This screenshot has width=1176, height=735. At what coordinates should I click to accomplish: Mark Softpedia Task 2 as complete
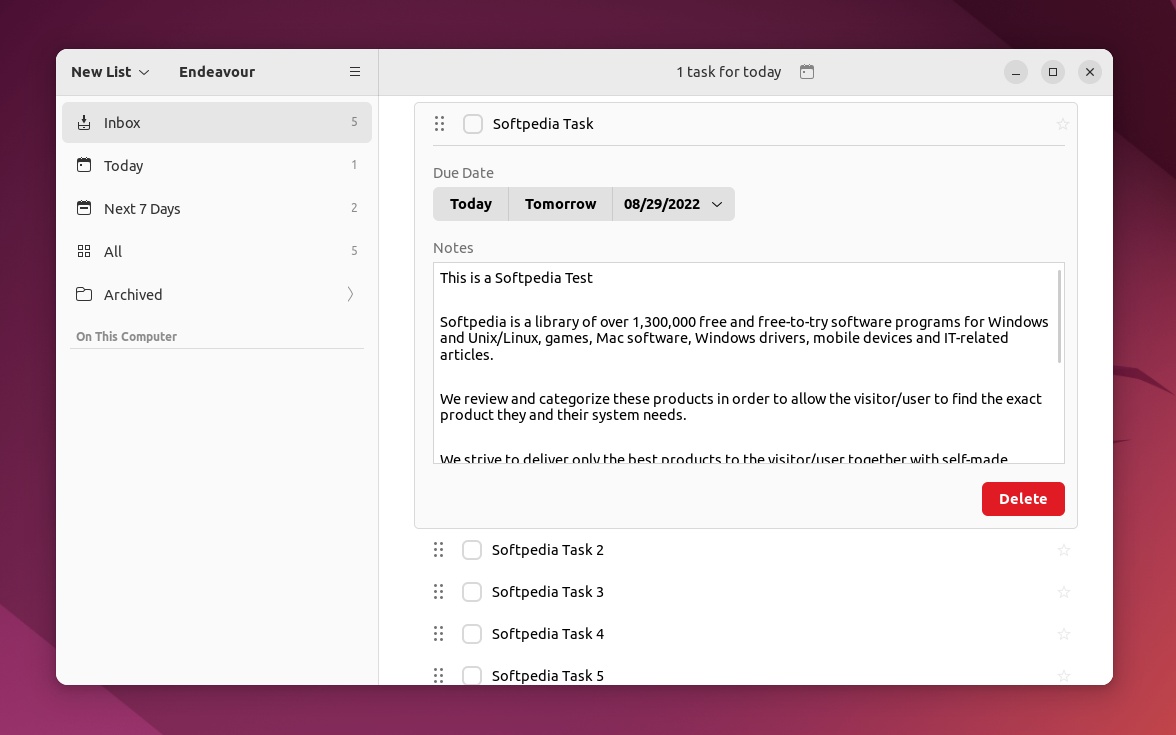(x=472, y=550)
